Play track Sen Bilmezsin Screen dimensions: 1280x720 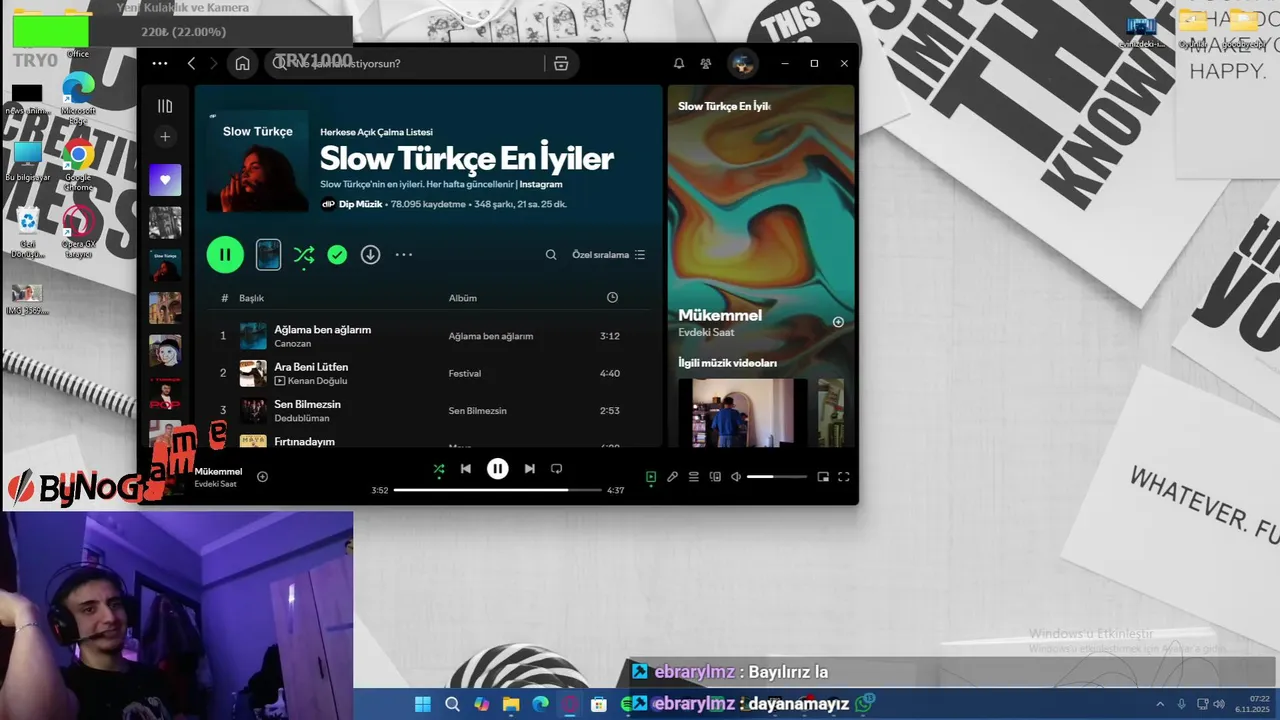click(307, 404)
